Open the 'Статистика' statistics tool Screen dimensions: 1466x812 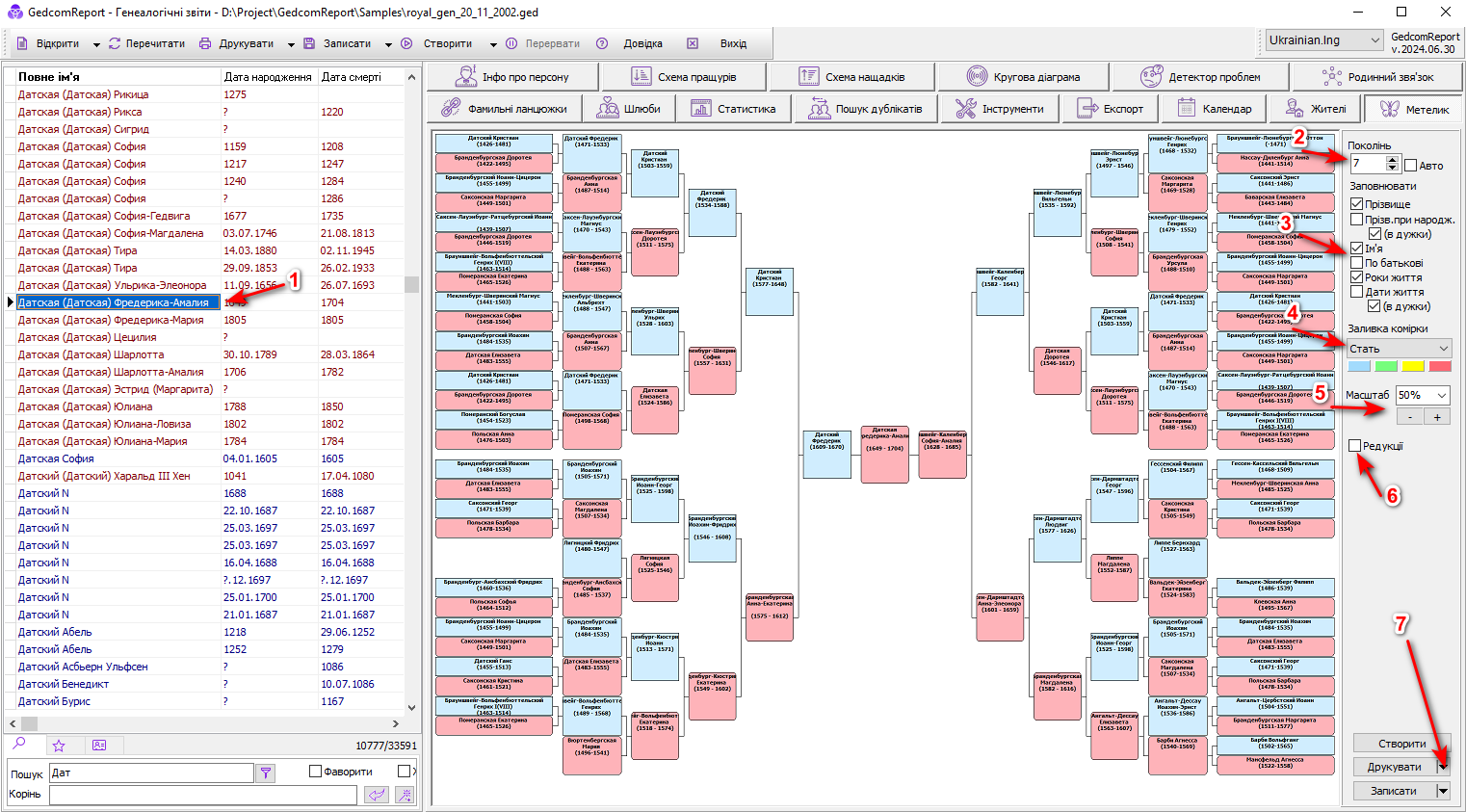733,109
